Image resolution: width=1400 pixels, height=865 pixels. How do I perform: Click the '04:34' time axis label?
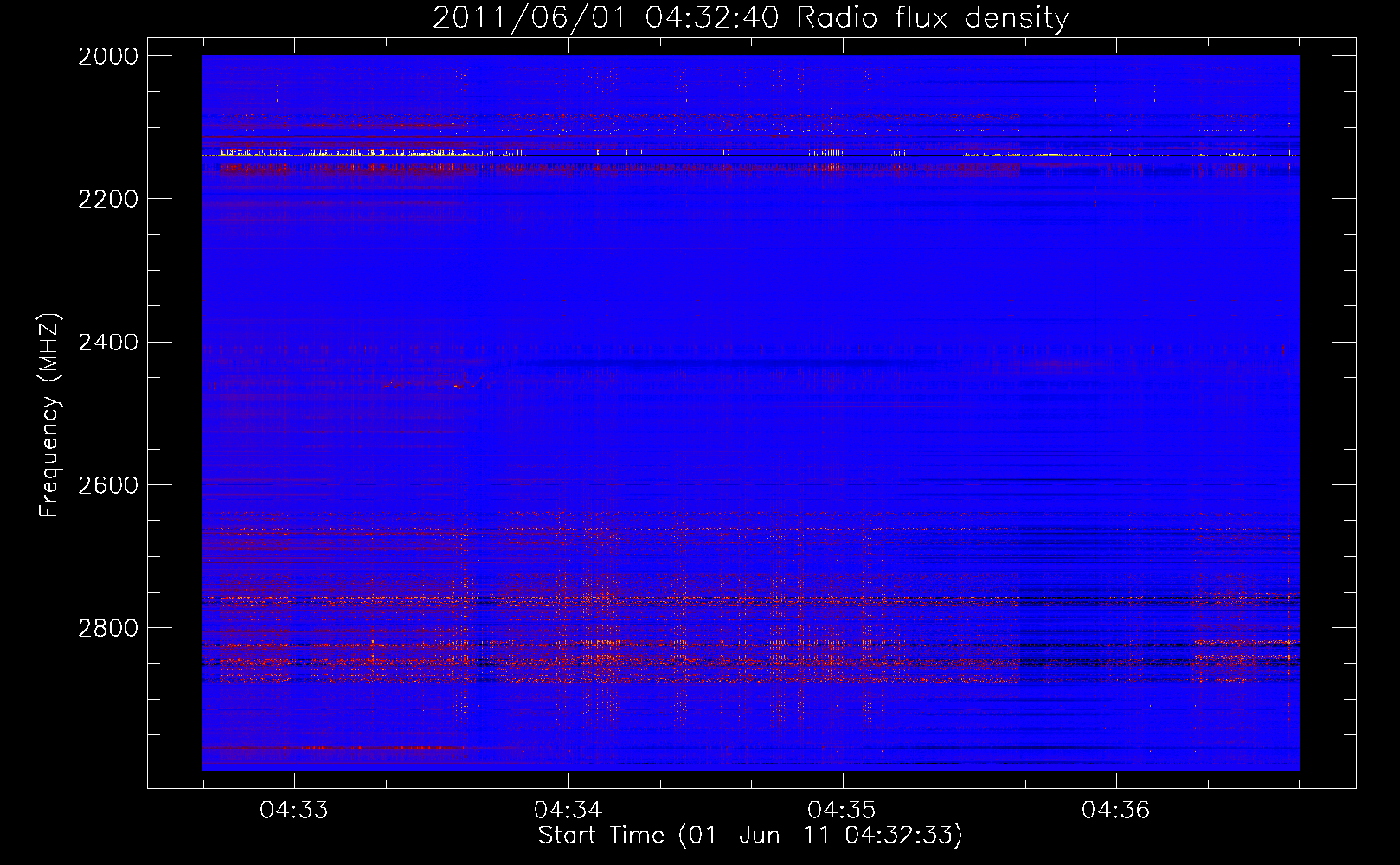point(568,811)
